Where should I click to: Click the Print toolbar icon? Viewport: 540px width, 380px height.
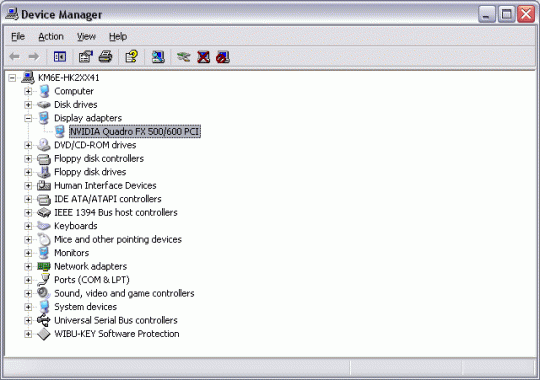pyautogui.click(x=105, y=57)
